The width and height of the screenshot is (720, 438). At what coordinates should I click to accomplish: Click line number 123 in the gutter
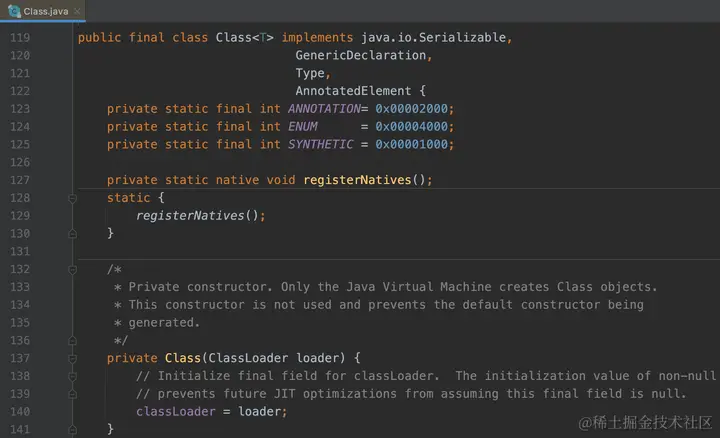(20, 109)
